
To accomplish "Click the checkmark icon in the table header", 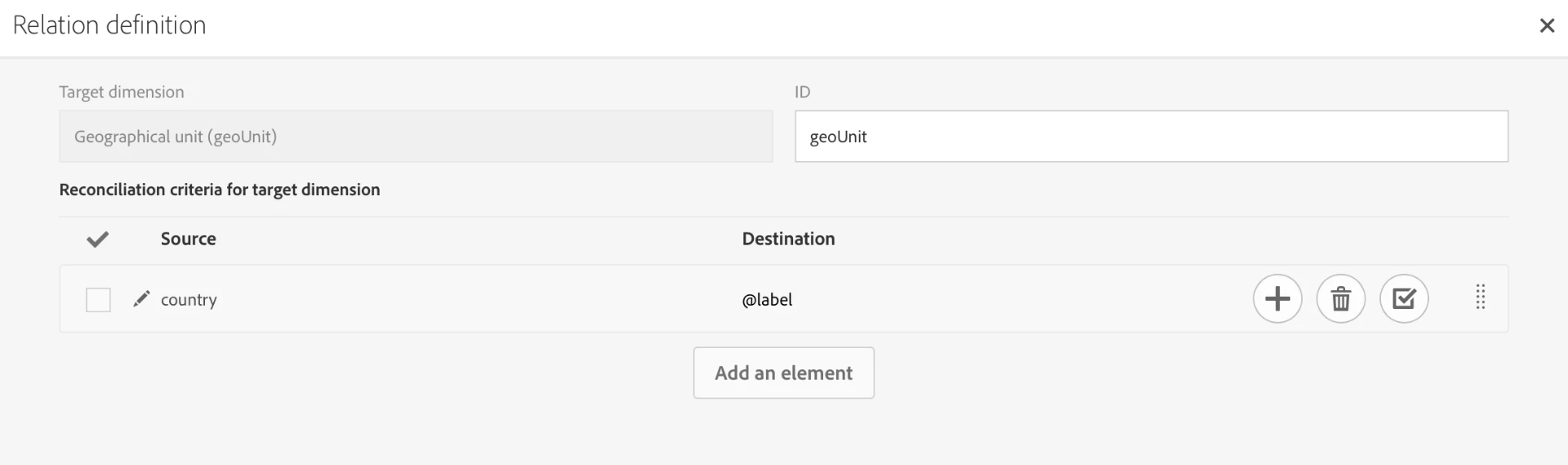I will click(97, 239).
